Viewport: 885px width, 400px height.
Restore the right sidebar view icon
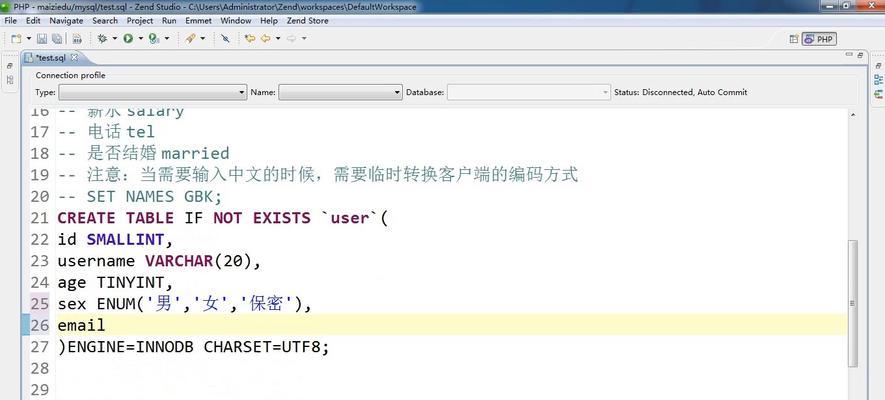coord(878,66)
